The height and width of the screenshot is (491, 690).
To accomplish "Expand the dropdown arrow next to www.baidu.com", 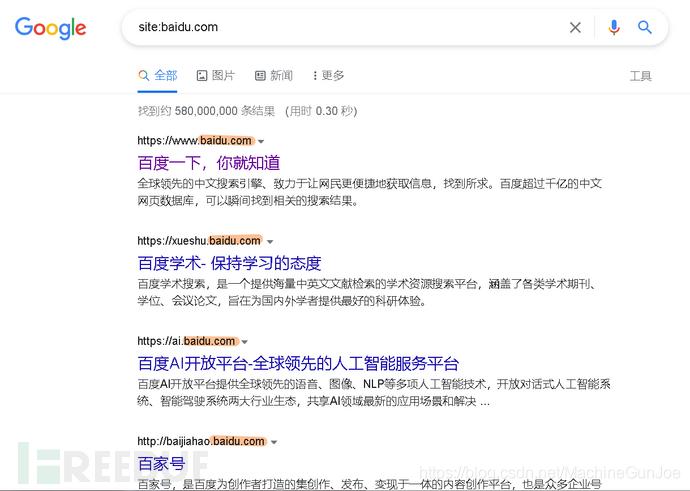I will tap(261, 142).
